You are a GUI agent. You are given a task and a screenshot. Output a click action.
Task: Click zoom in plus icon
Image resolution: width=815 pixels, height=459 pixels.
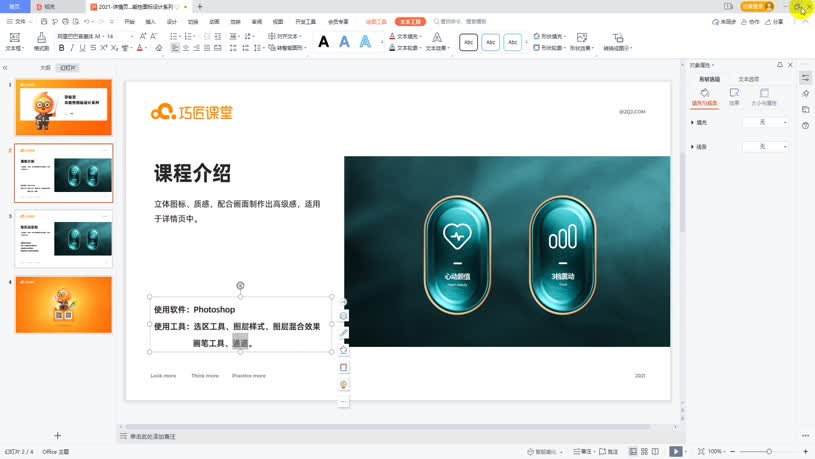[805, 452]
